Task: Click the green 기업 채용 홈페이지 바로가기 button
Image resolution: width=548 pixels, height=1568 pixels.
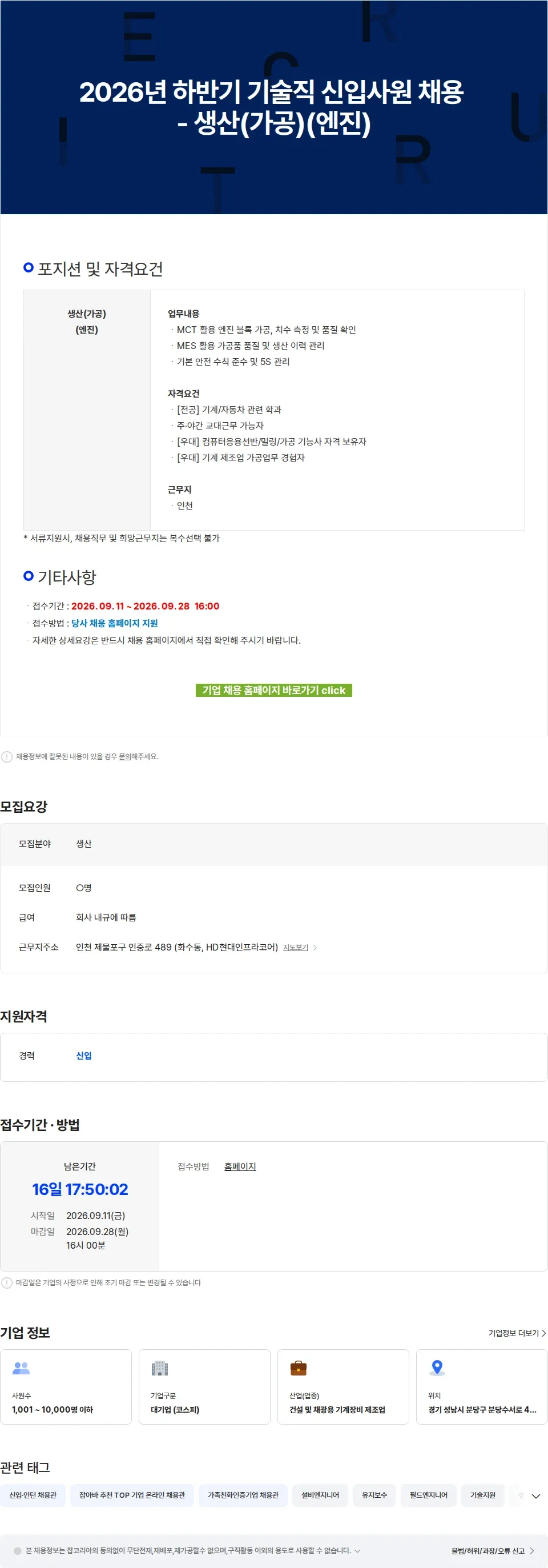Action: click(x=273, y=689)
